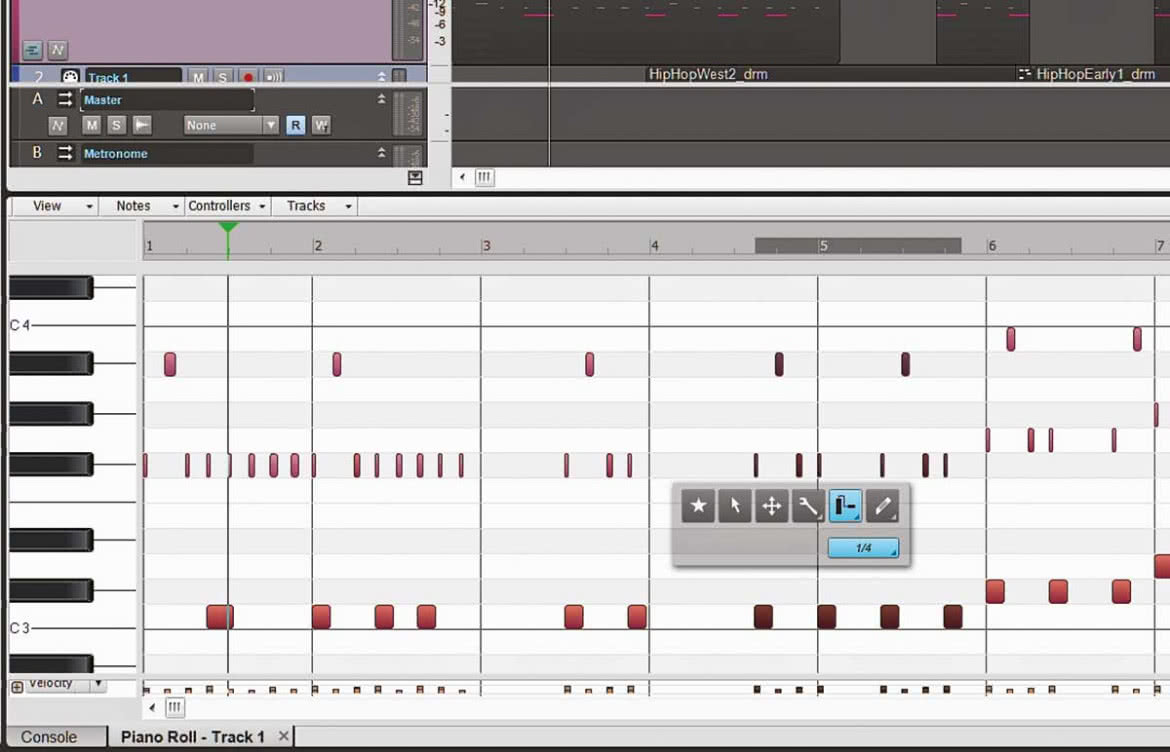Click the MIDI connector icon on Track 1

[x=70, y=77]
